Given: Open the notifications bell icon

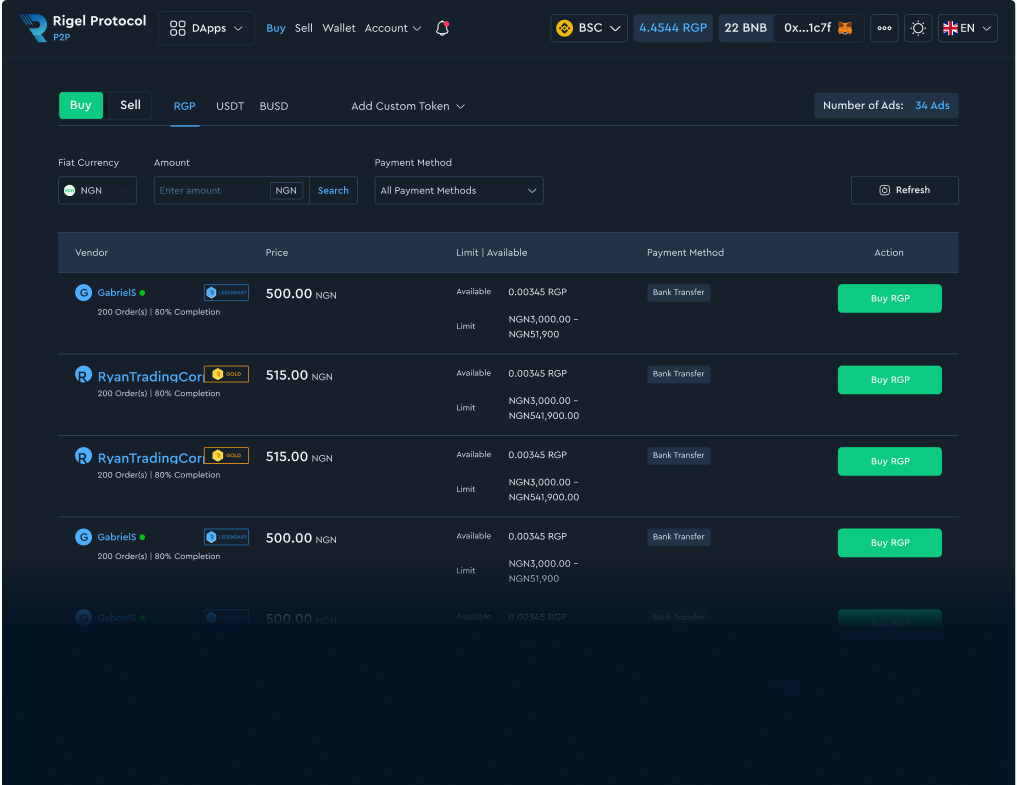Looking at the screenshot, I should point(442,28).
